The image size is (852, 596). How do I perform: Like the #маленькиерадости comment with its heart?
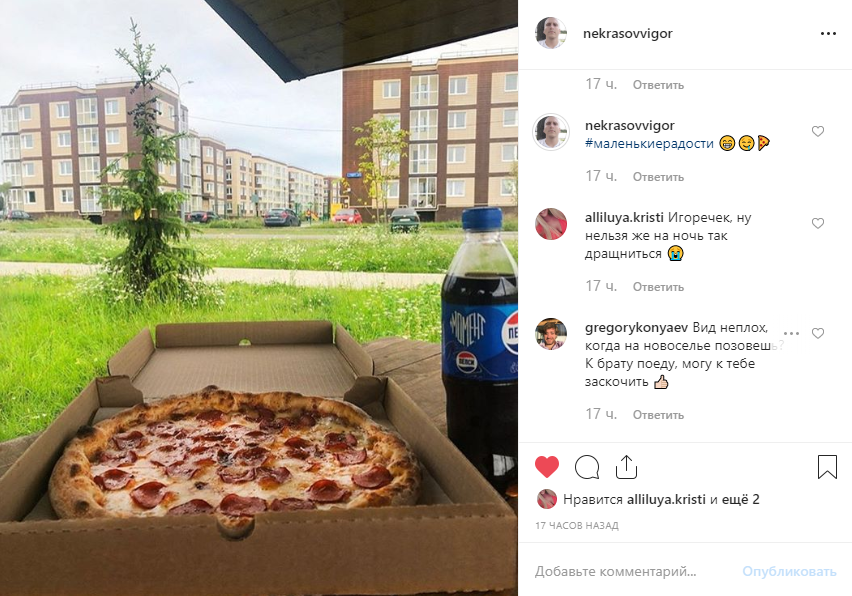click(818, 131)
